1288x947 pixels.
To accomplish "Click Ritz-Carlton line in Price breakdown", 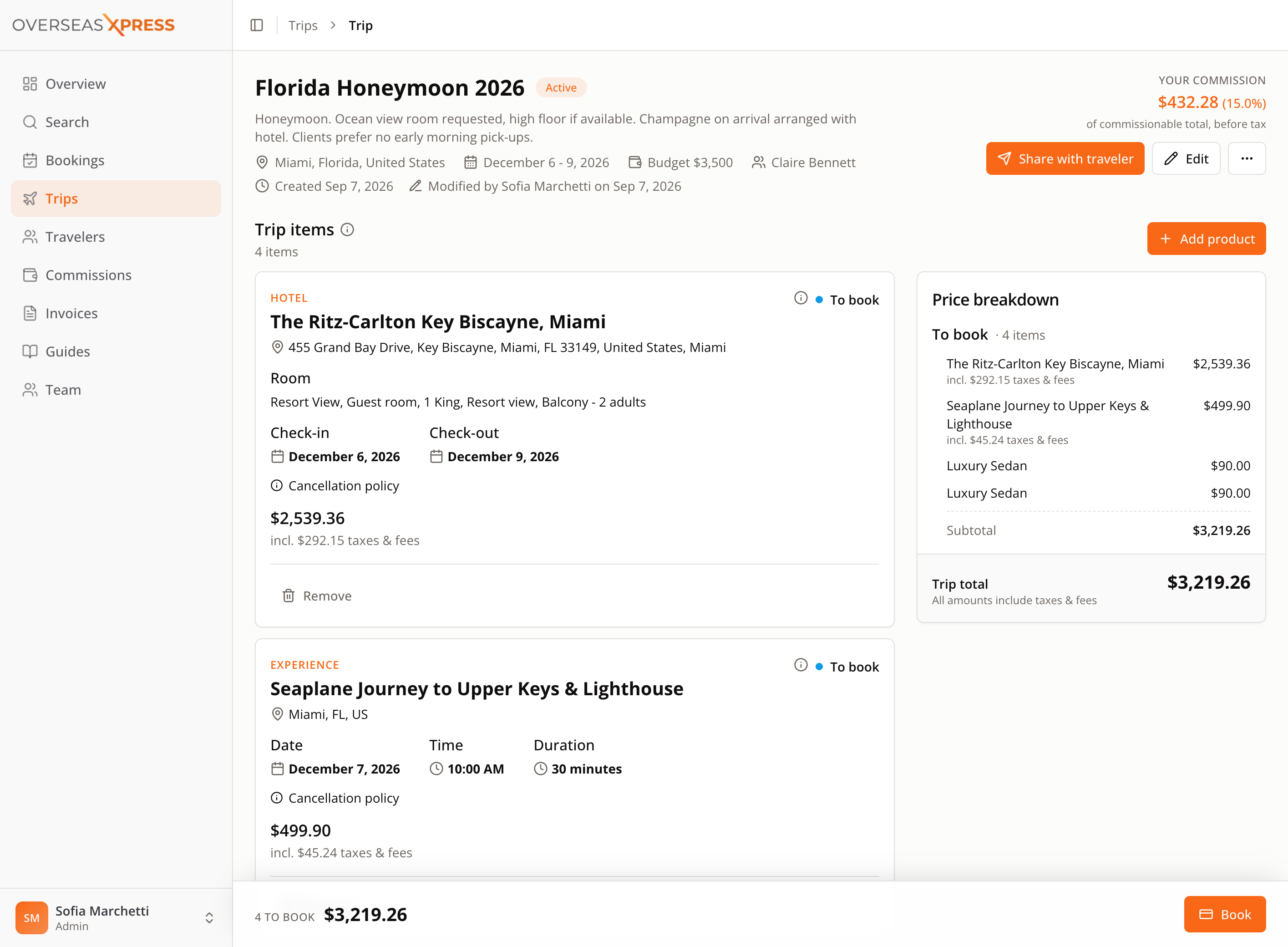I will point(1098,371).
